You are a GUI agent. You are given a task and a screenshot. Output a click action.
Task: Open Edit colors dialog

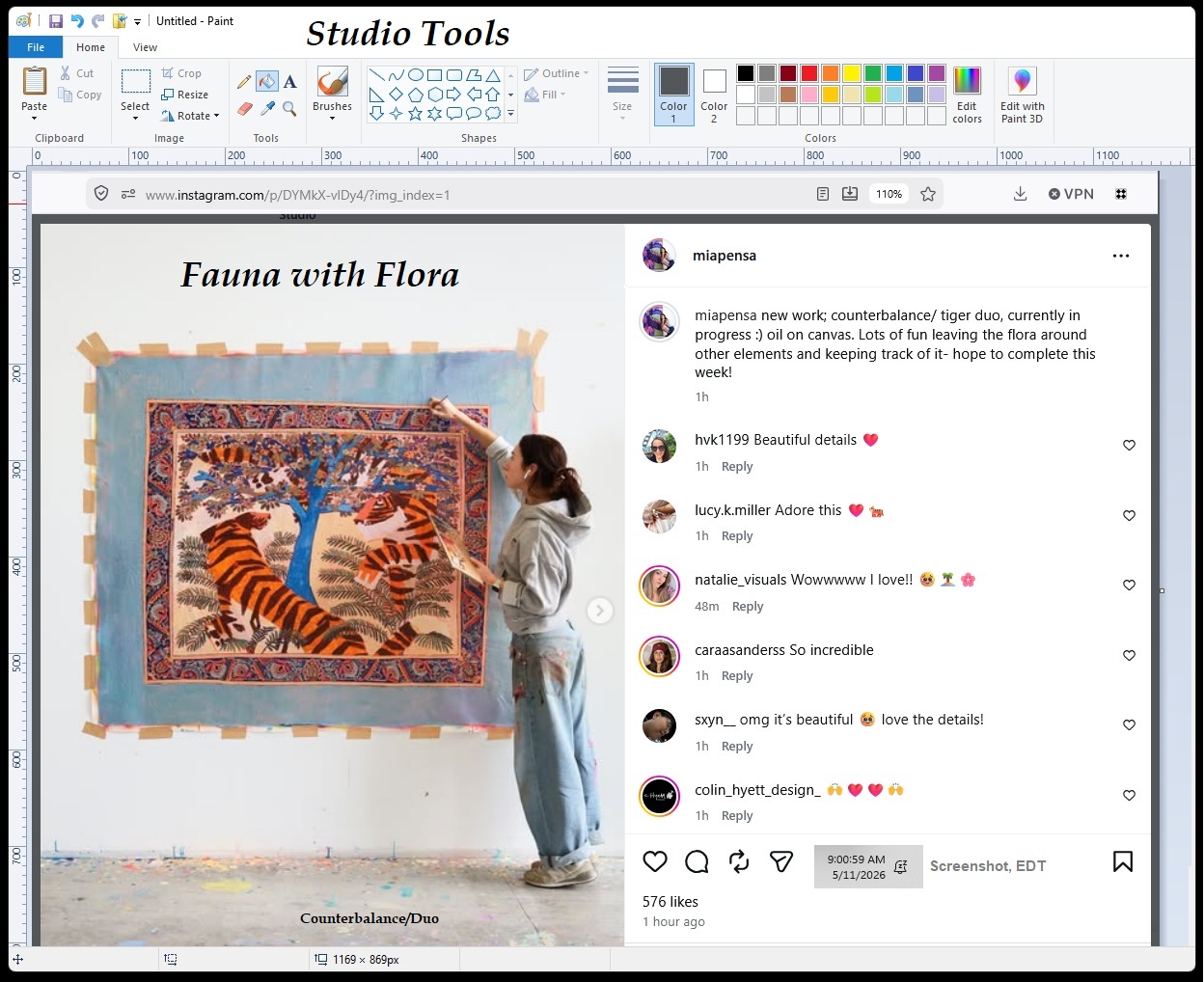(967, 95)
